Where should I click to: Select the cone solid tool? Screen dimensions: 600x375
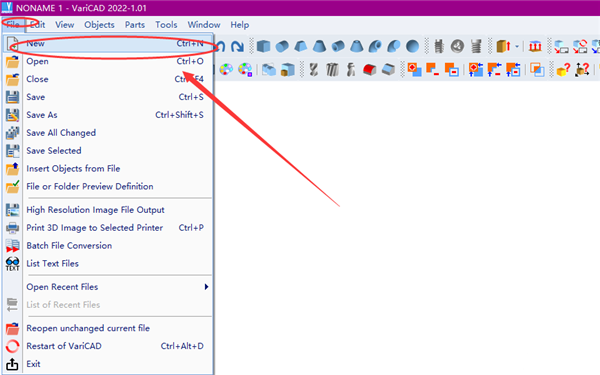pos(319,47)
